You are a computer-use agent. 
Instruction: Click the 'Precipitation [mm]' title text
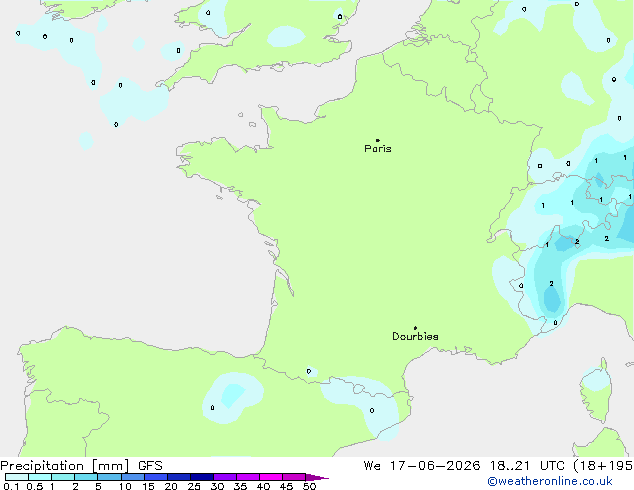tap(65, 466)
